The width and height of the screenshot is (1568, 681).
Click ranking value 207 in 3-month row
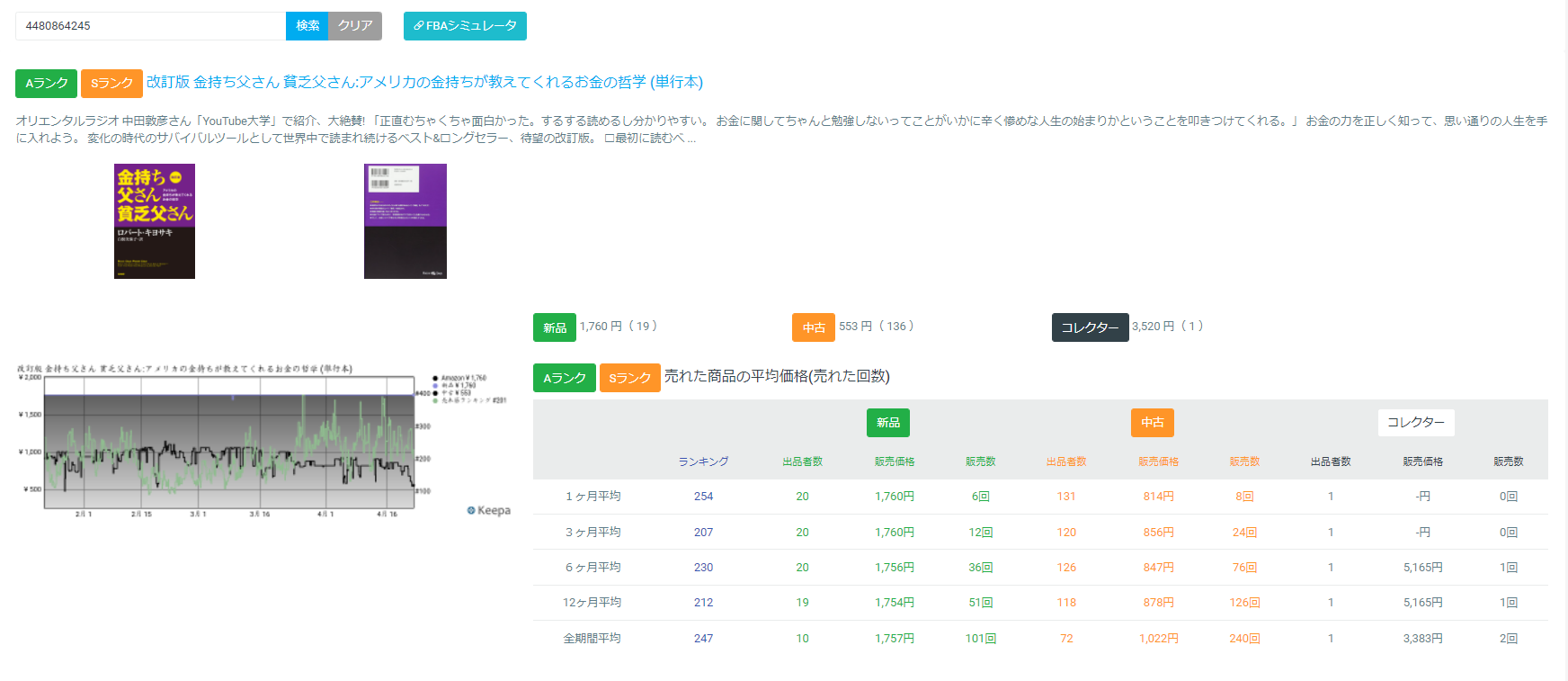coord(703,533)
